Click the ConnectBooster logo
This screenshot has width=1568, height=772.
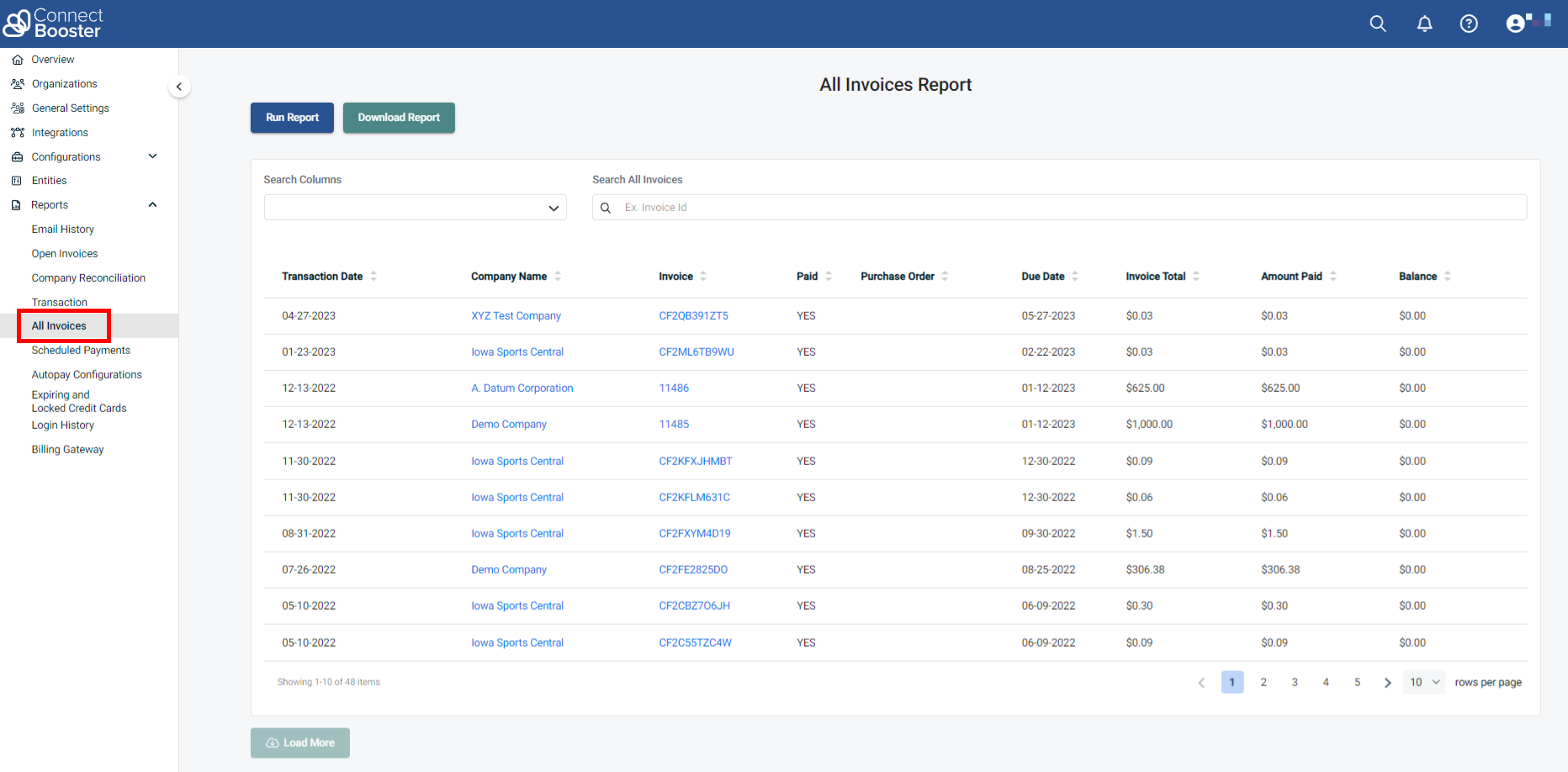[x=53, y=23]
